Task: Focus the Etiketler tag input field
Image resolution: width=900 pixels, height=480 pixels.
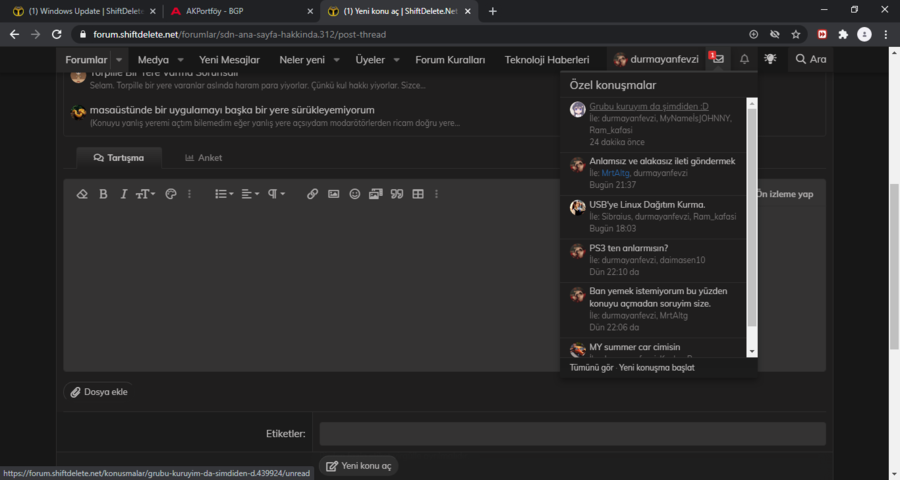Action: [x=572, y=433]
